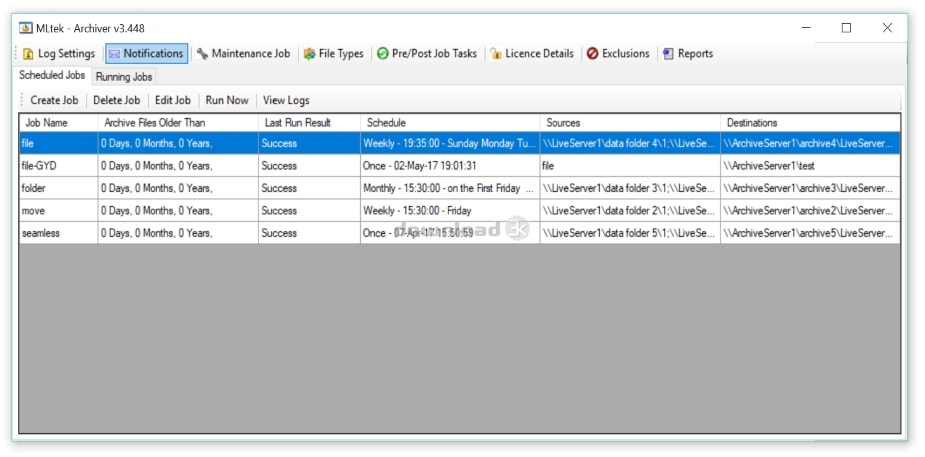Open the Log Settings toolbar icon
925x457 pixels.
[28, 54]
